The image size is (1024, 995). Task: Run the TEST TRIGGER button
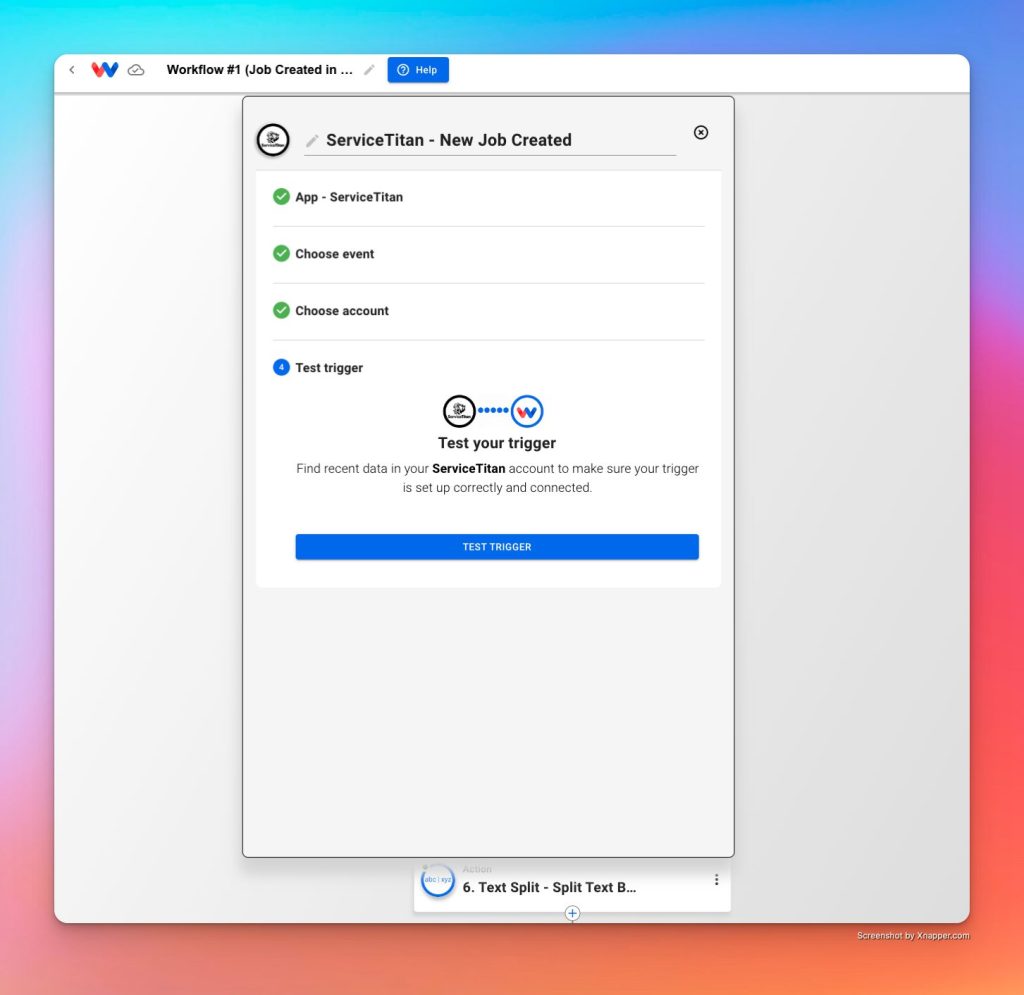pos(497,547)
